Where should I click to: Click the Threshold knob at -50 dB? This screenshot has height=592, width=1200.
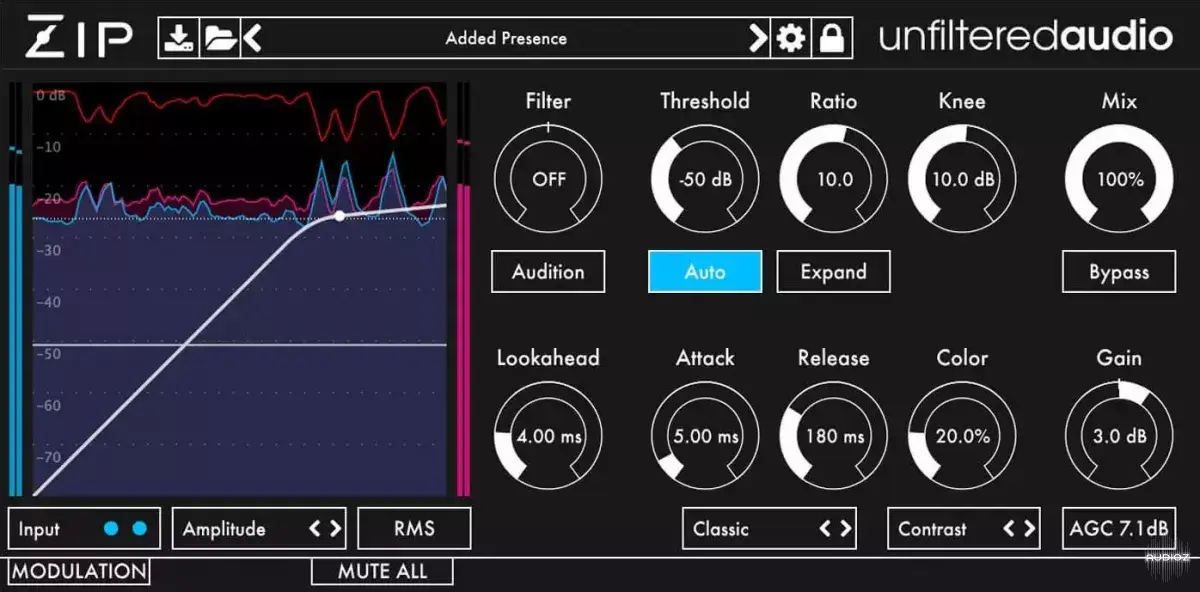click(x=705, y=179)
